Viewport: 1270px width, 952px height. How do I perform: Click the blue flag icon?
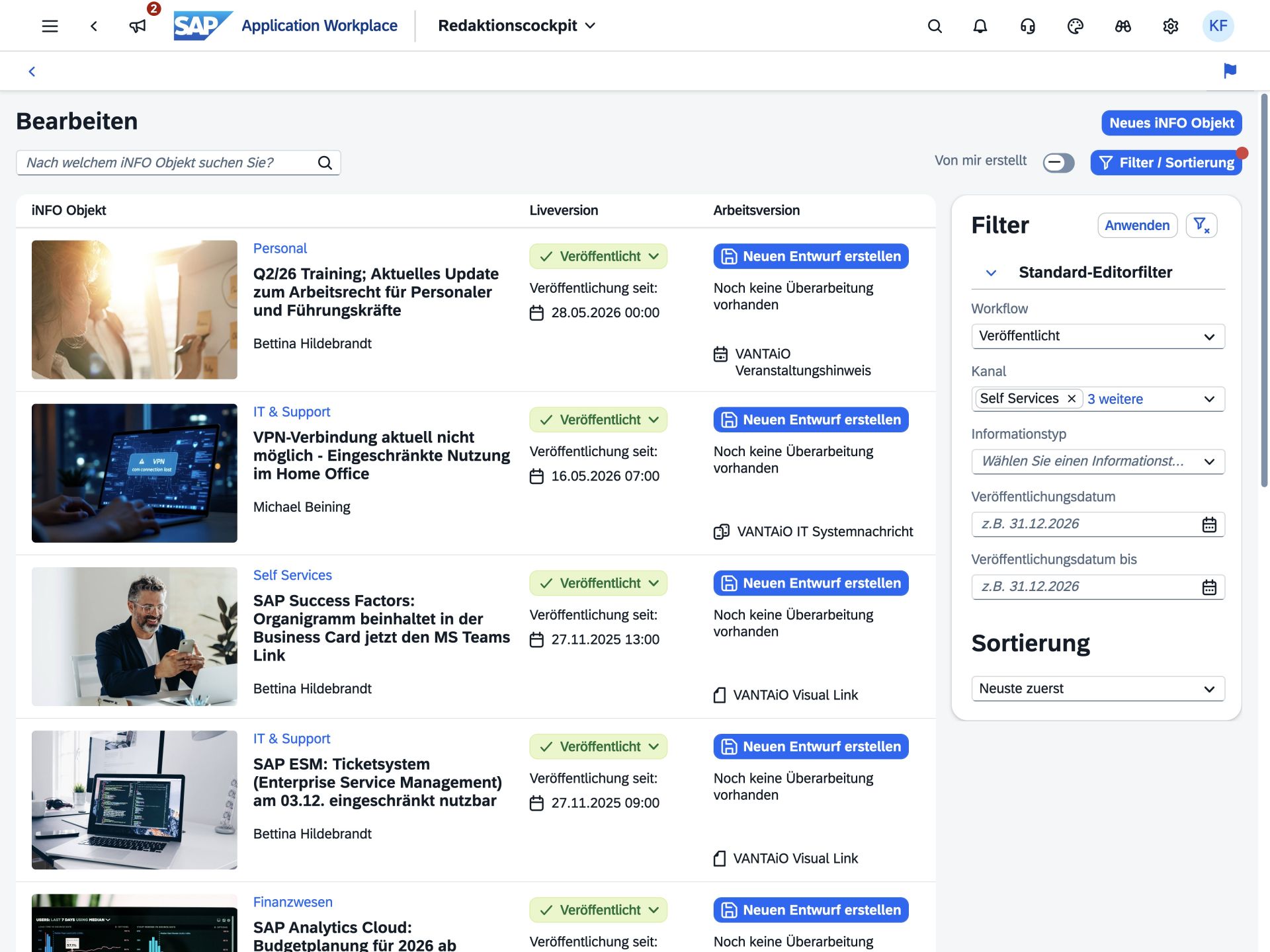click(1230, 71)
